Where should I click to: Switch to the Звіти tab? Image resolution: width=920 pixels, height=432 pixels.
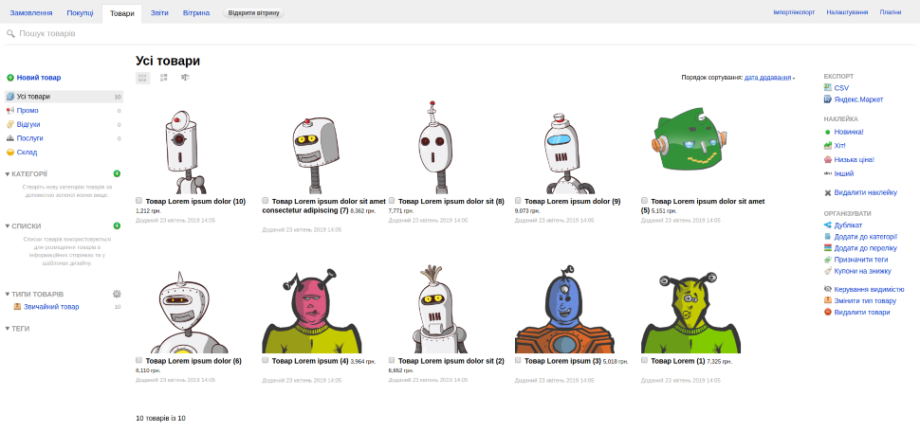tap(159, 13)
